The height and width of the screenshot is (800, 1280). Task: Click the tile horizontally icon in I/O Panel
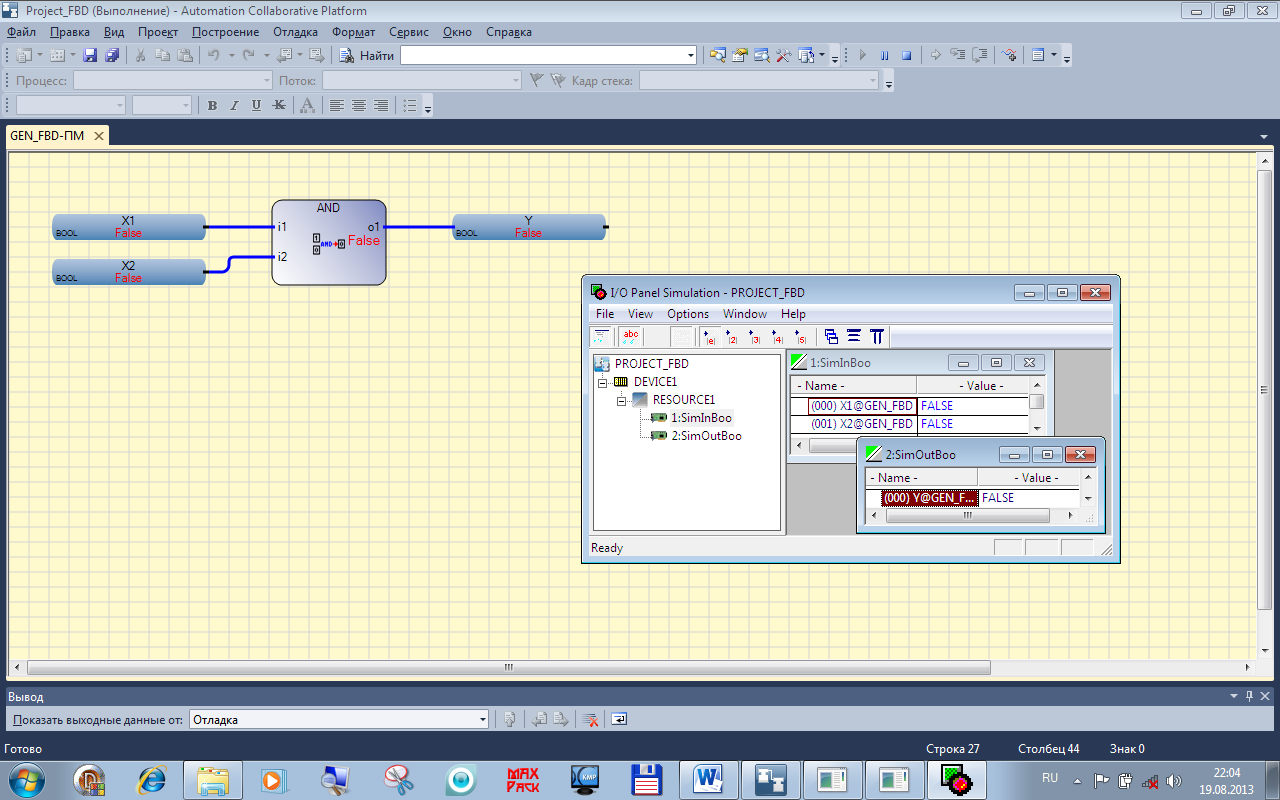point(854,337)
